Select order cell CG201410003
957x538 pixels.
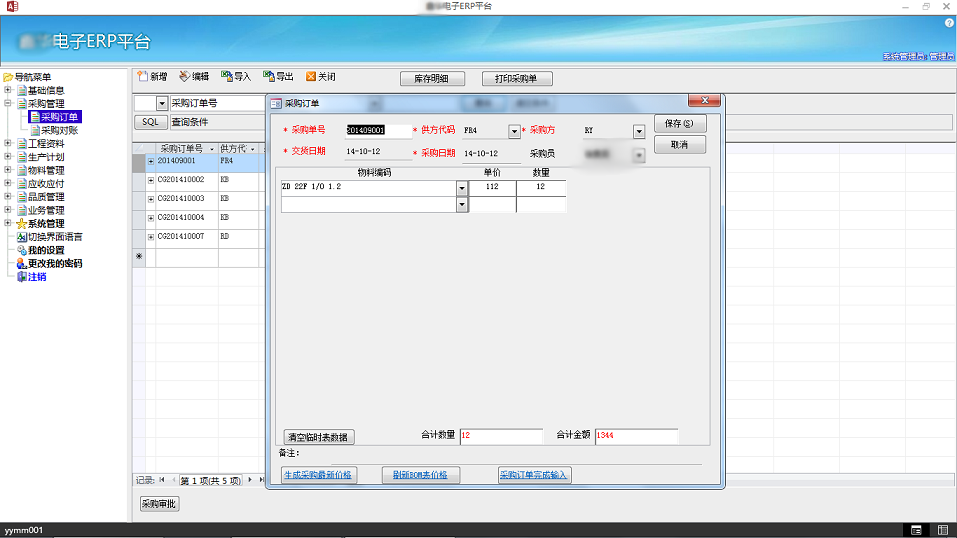pyautogui.click(x=187, y=199)
